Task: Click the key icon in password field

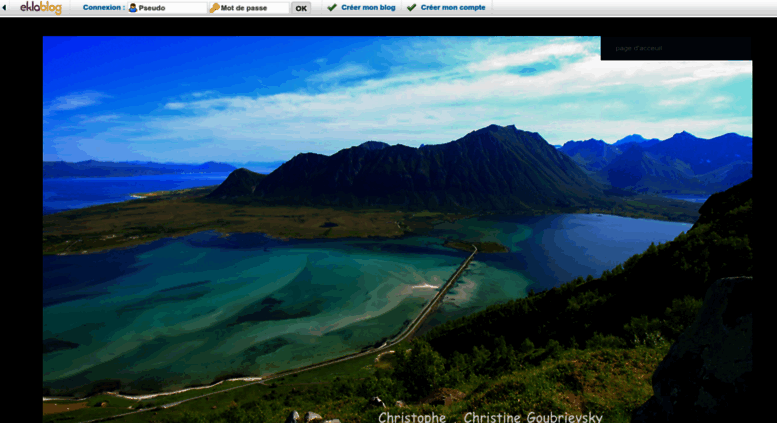Action: 214,8
